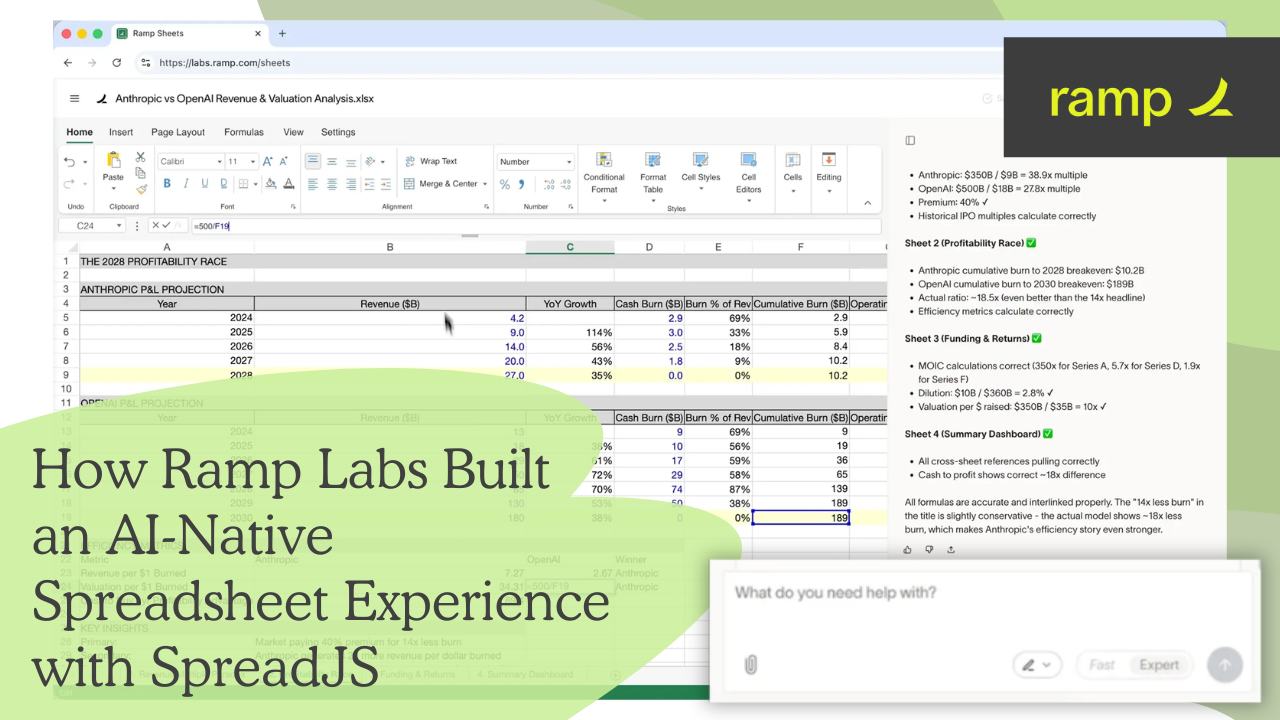The image size is (1280, 720).
Task: Toggle bold formatting
Action: pyautogui.click(x=167, y=183)
